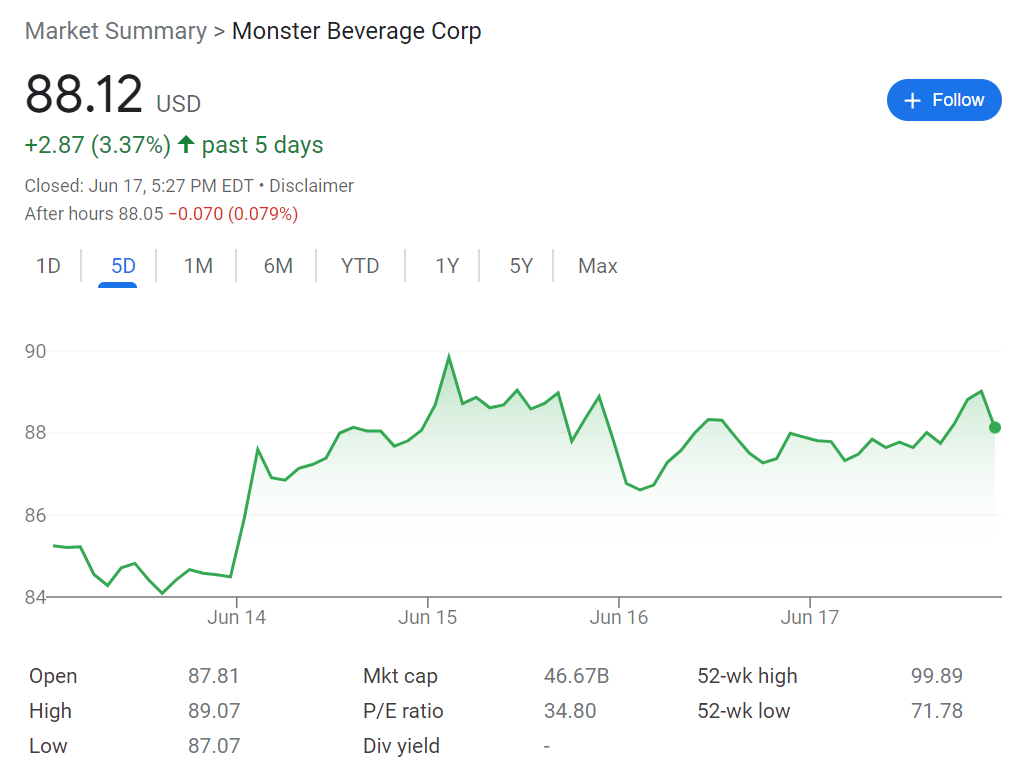Click the Jun 14 date axis label
The width and height of the screenshot is (1031, 777).
(x=237, y=617)
